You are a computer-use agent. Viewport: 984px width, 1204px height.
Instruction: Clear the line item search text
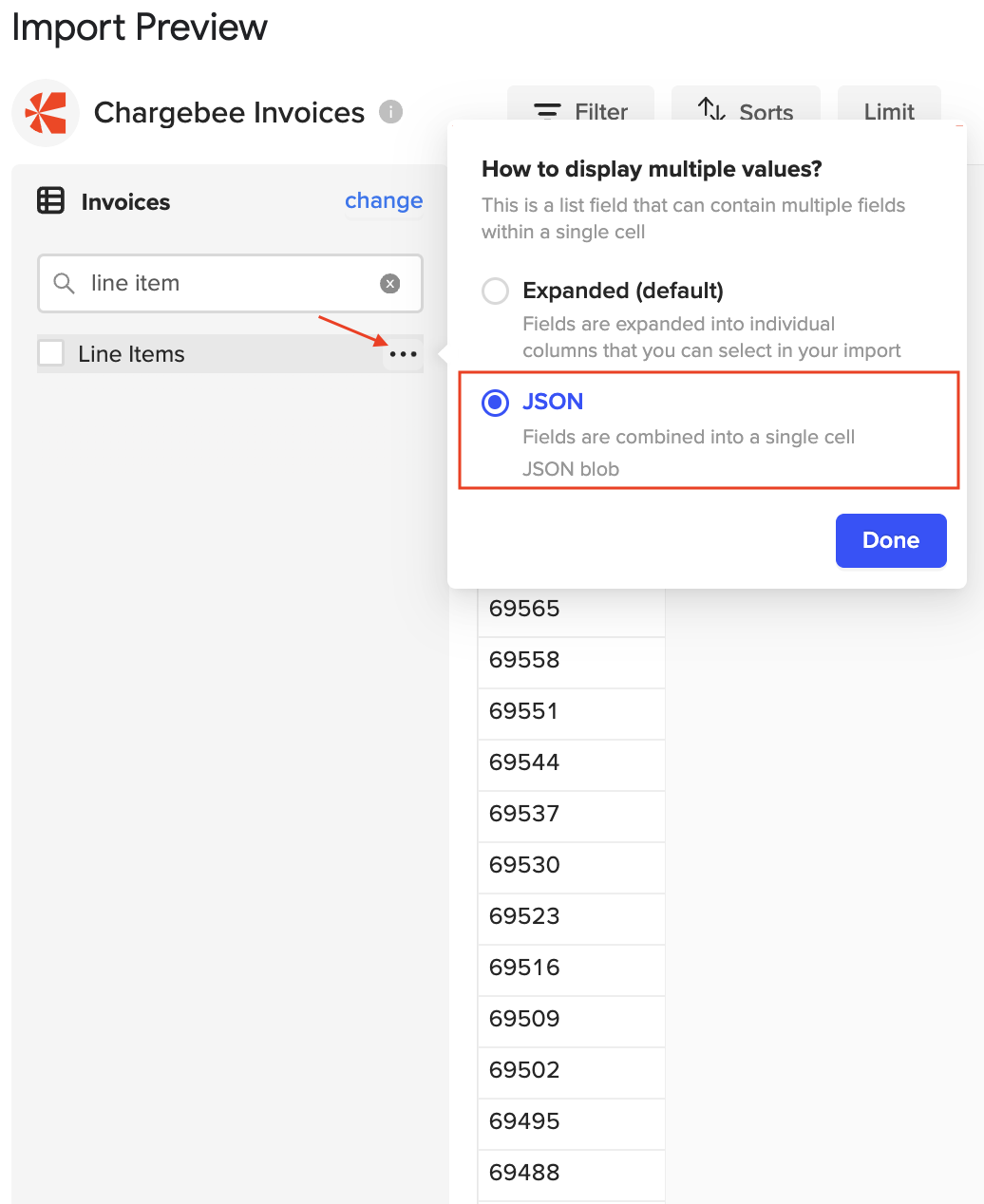pos(390,283)
